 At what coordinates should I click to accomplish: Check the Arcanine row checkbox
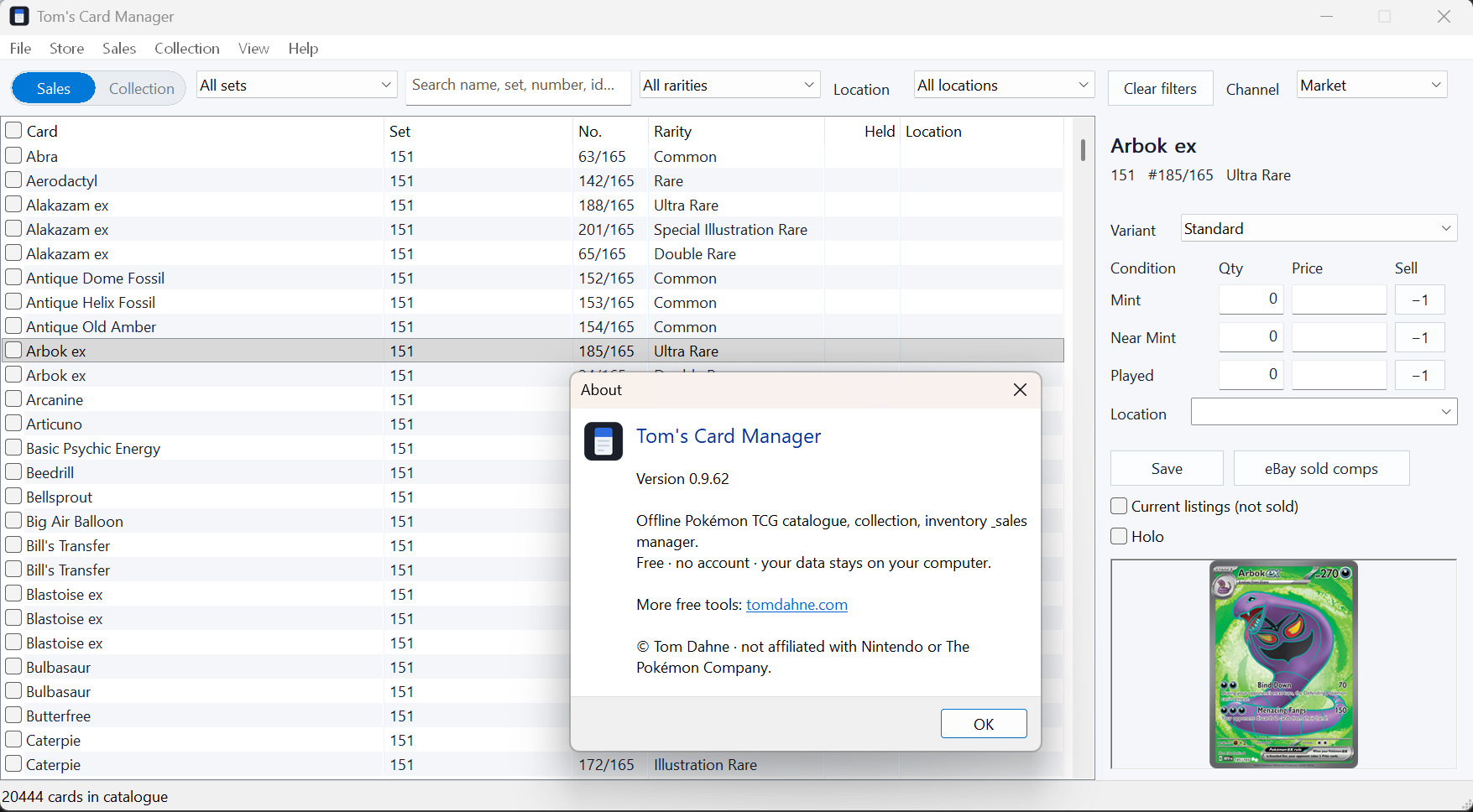pyautogui.click(x=13, y=398)
